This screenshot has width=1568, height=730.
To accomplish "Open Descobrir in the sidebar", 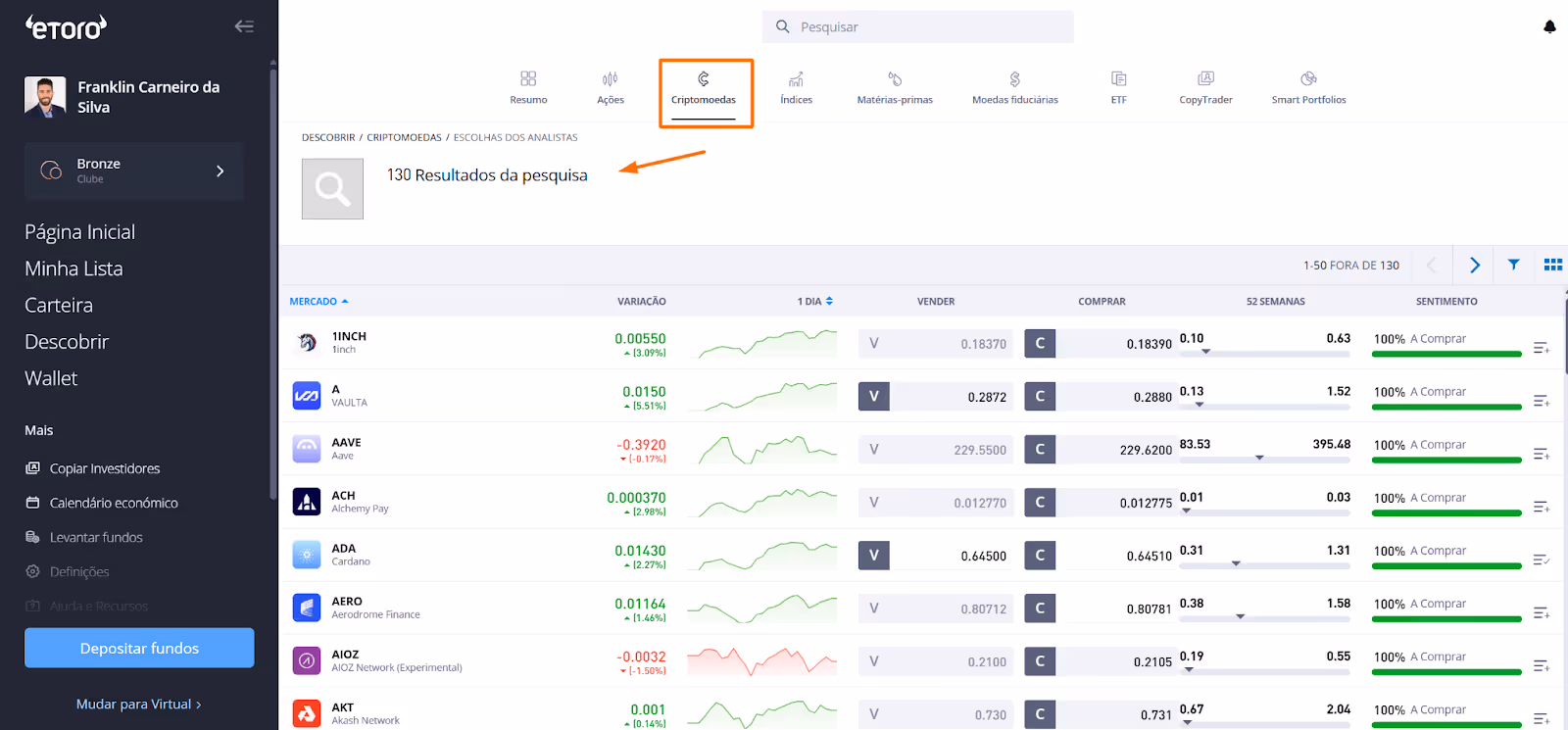I will pos(67,342).
